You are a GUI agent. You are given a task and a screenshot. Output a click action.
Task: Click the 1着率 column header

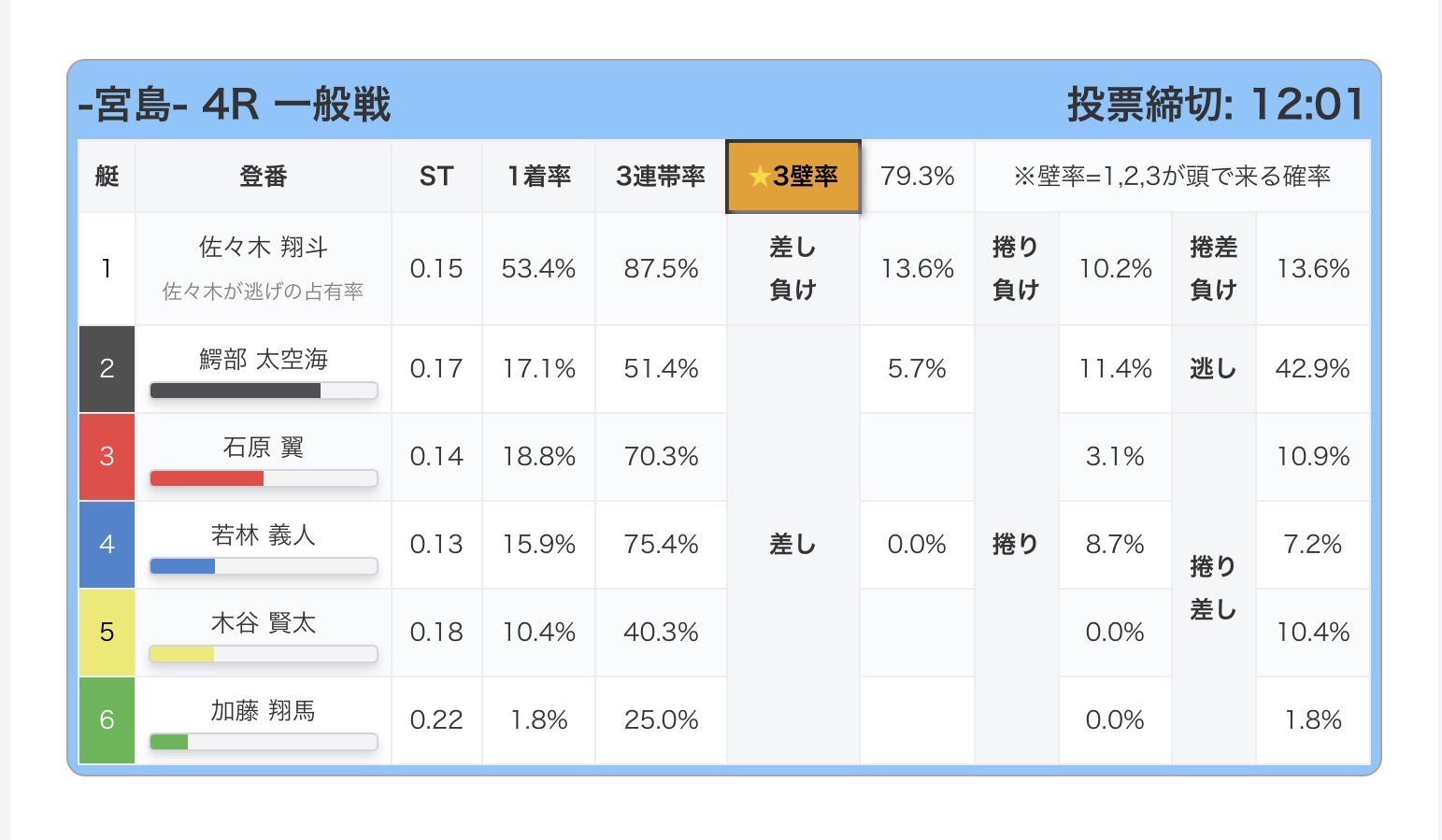click(538, 177)
